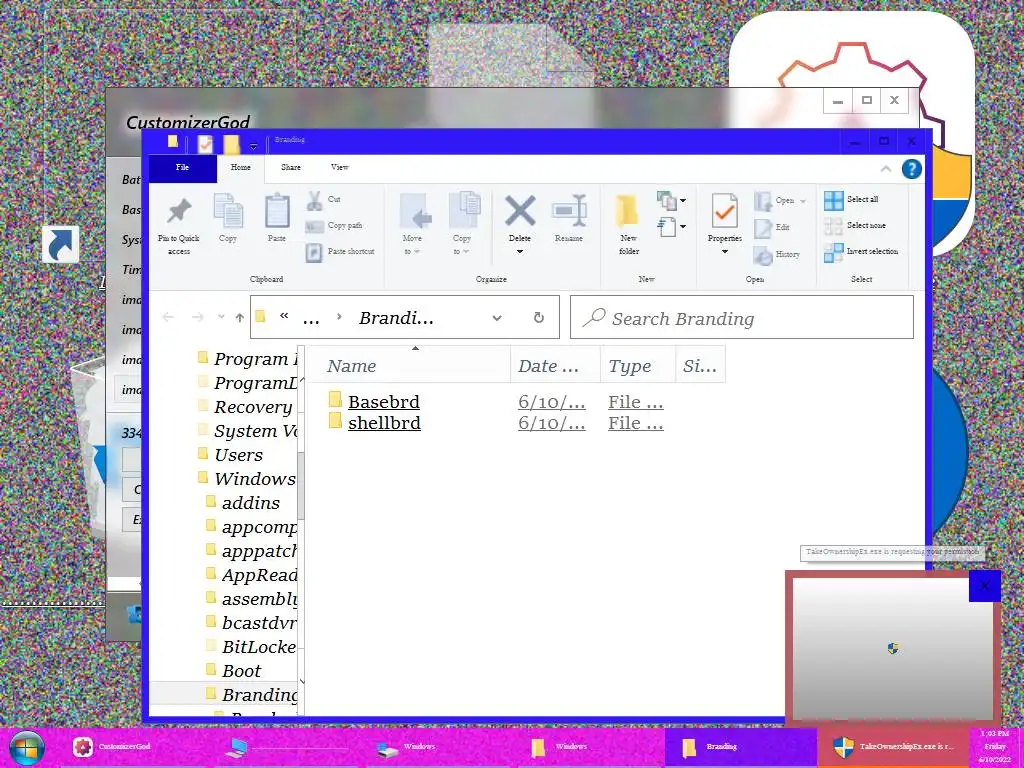Collapse the ribbon with chevron
The width and height of the screenshot is (1024, 768).
point(886,169)
